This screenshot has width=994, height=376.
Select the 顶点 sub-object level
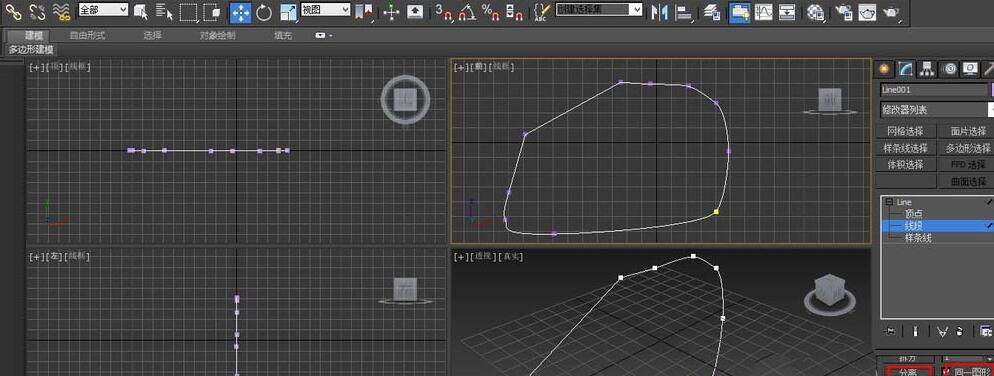tap(913, 214)
